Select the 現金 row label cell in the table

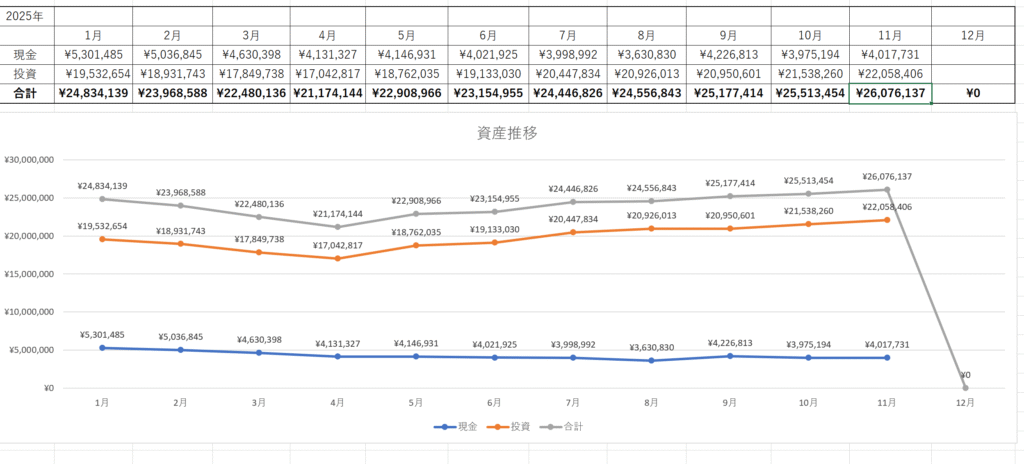pyautogui.click(x=27, y=55)
